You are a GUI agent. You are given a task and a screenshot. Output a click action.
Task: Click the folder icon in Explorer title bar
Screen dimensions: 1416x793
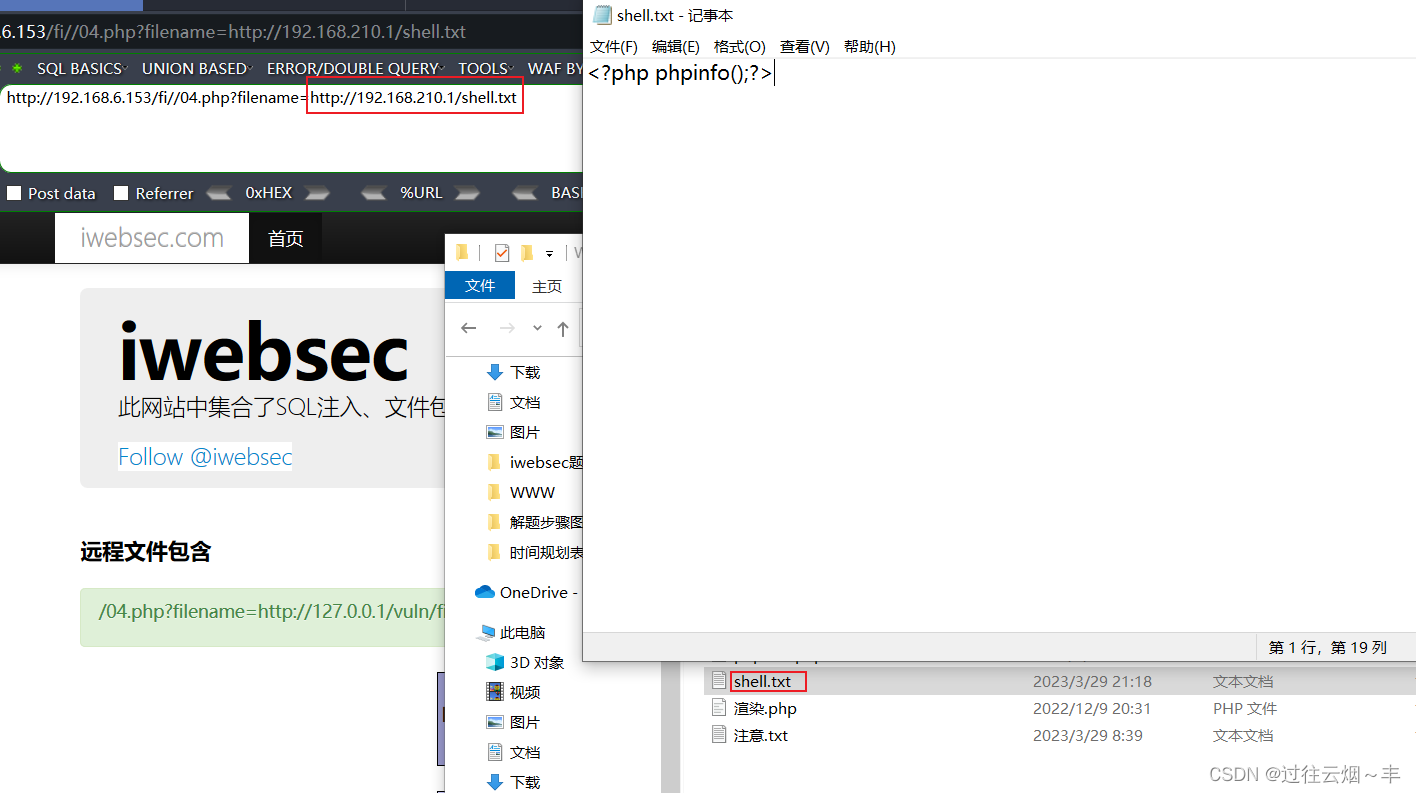pos(462,253)
